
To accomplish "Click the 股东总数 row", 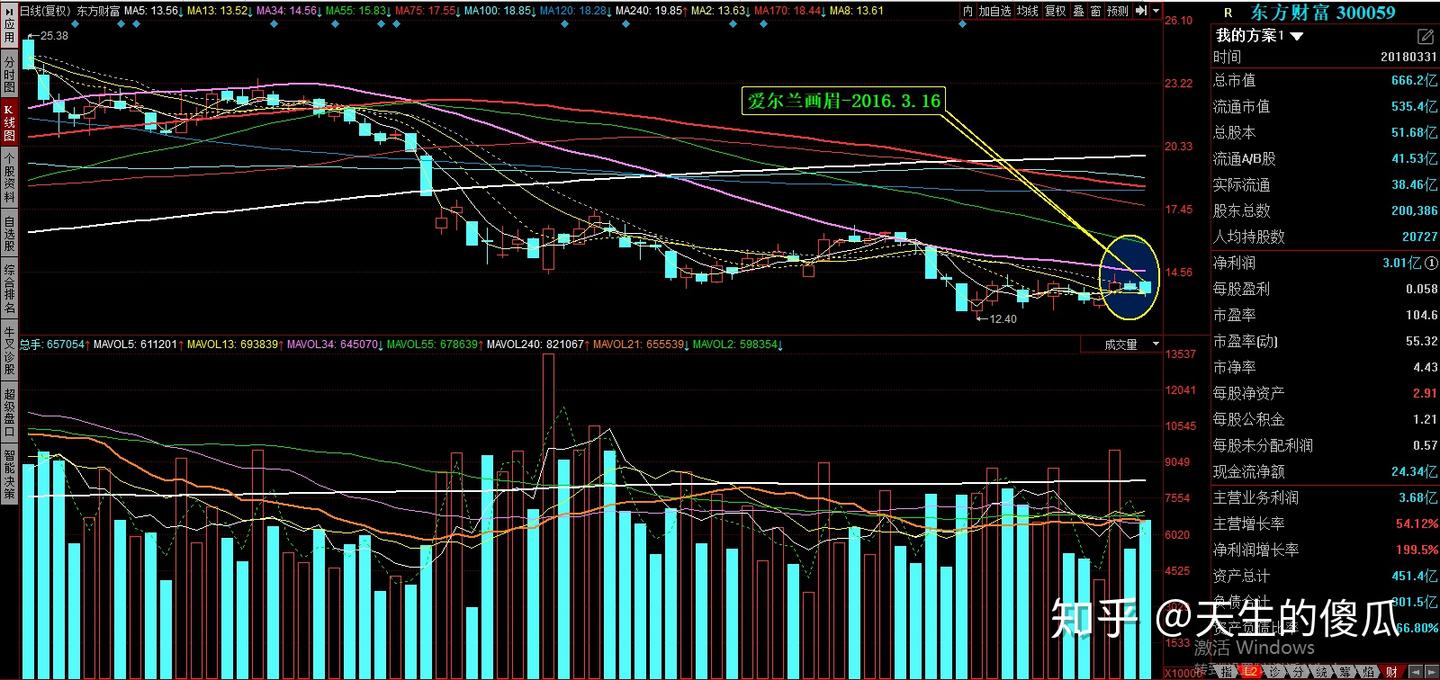I will [1325, 210].
